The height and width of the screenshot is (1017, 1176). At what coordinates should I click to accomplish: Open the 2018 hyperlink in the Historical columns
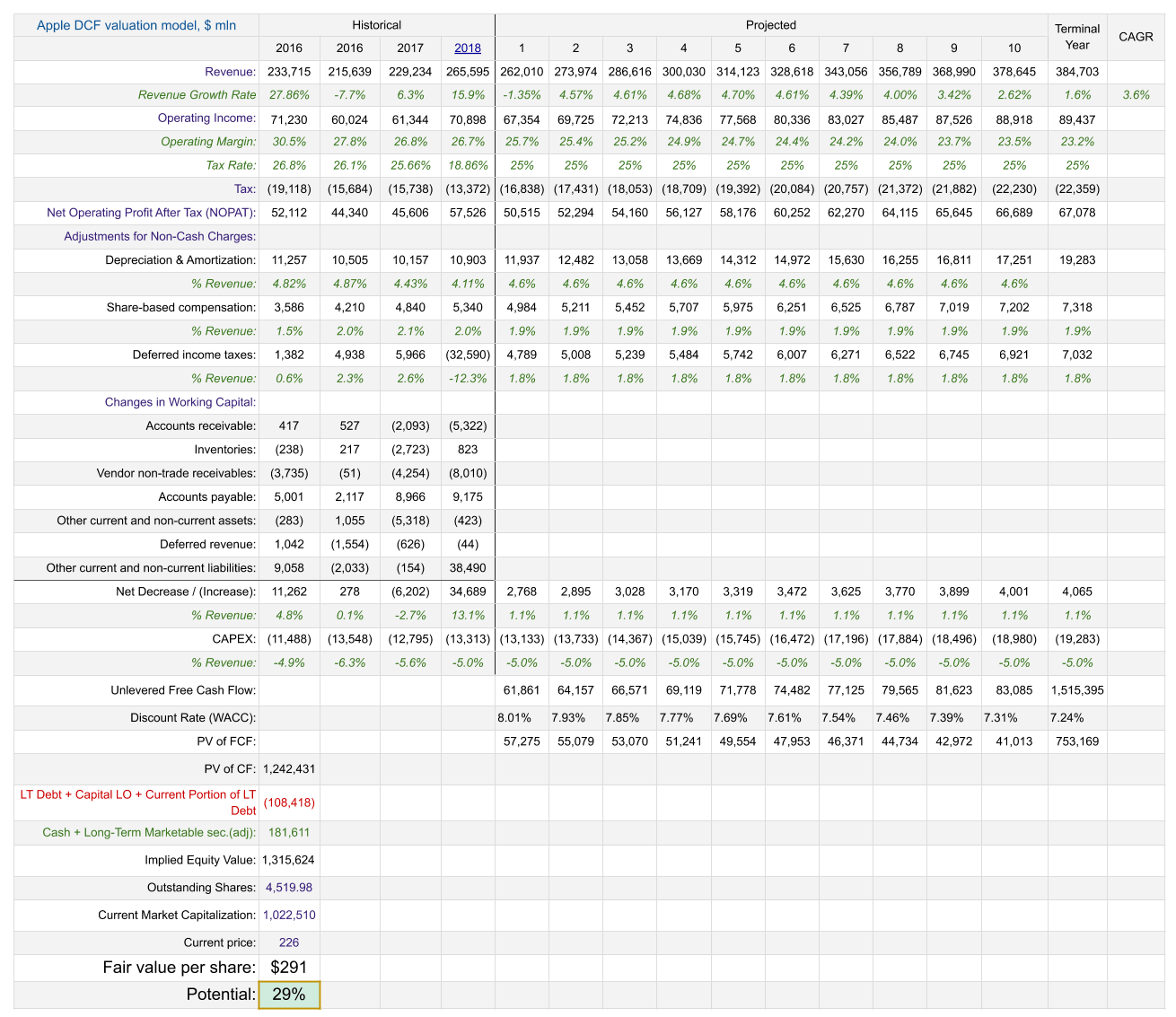[468, 48]
